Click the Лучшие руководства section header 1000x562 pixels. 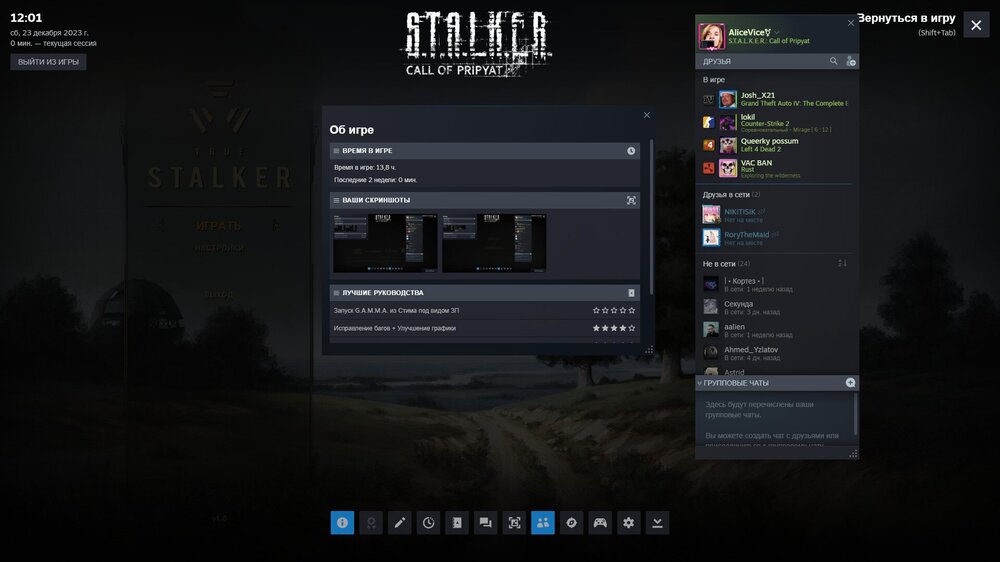(x=485, y=293)
